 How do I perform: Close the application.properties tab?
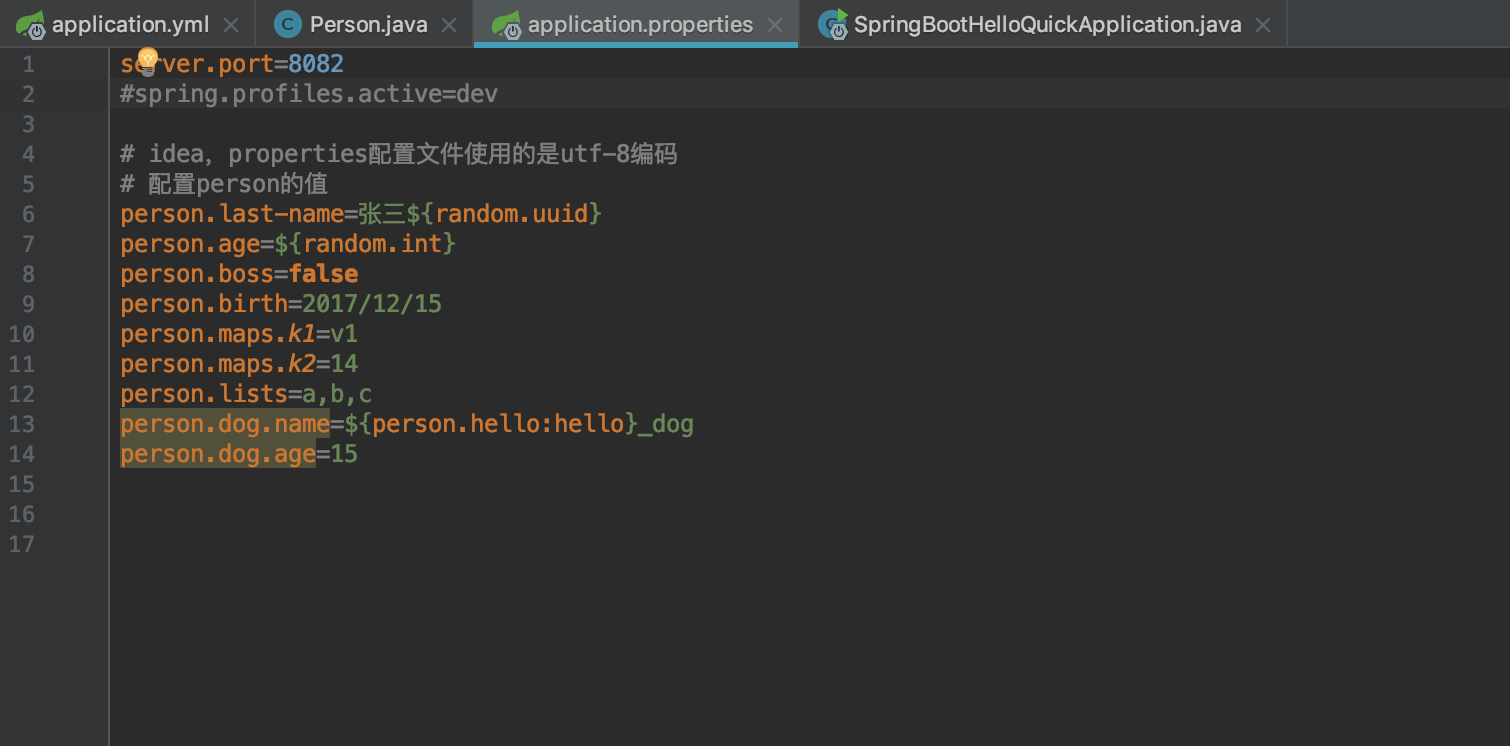tap(775, 25)
